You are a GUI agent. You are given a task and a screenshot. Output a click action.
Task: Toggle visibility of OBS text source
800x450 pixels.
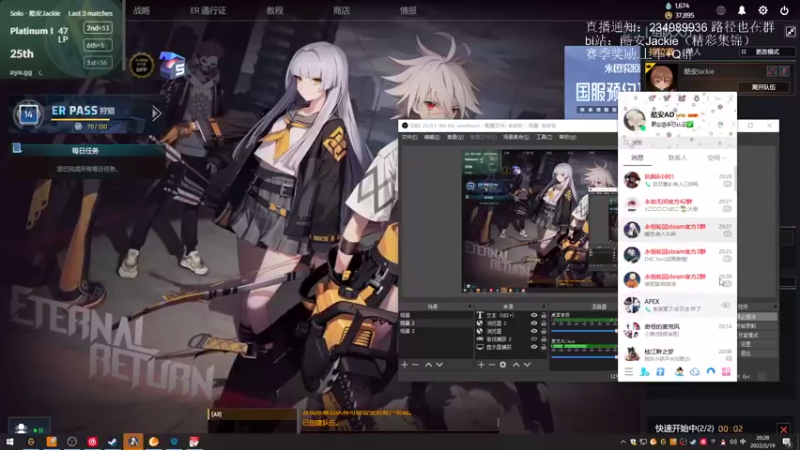(534, 315)
